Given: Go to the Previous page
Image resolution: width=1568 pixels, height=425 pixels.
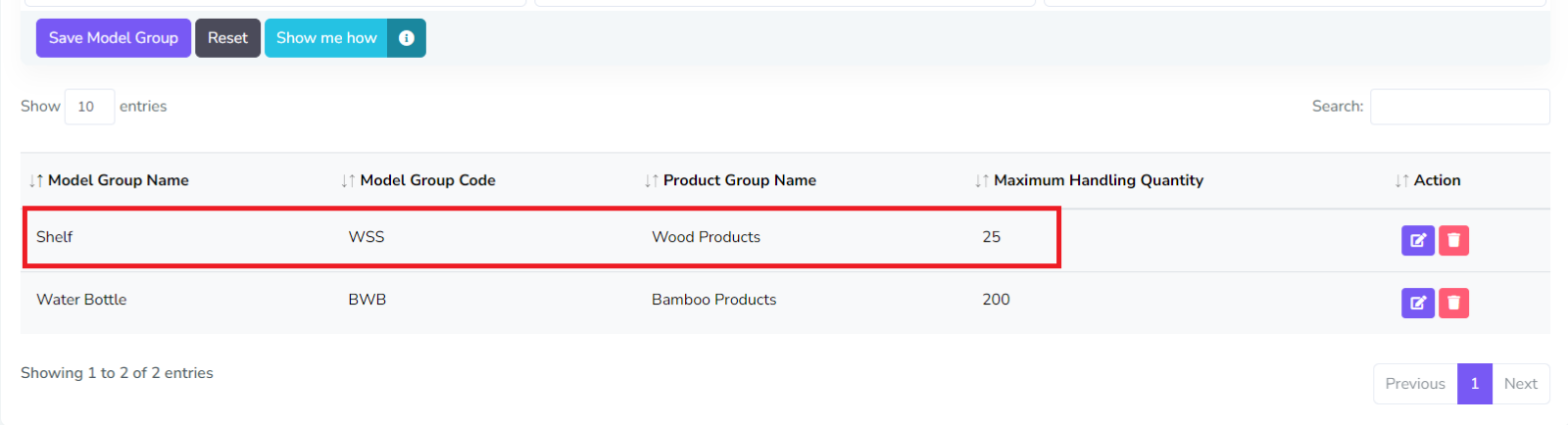Looking at the screenshot, I should 1414,384.
